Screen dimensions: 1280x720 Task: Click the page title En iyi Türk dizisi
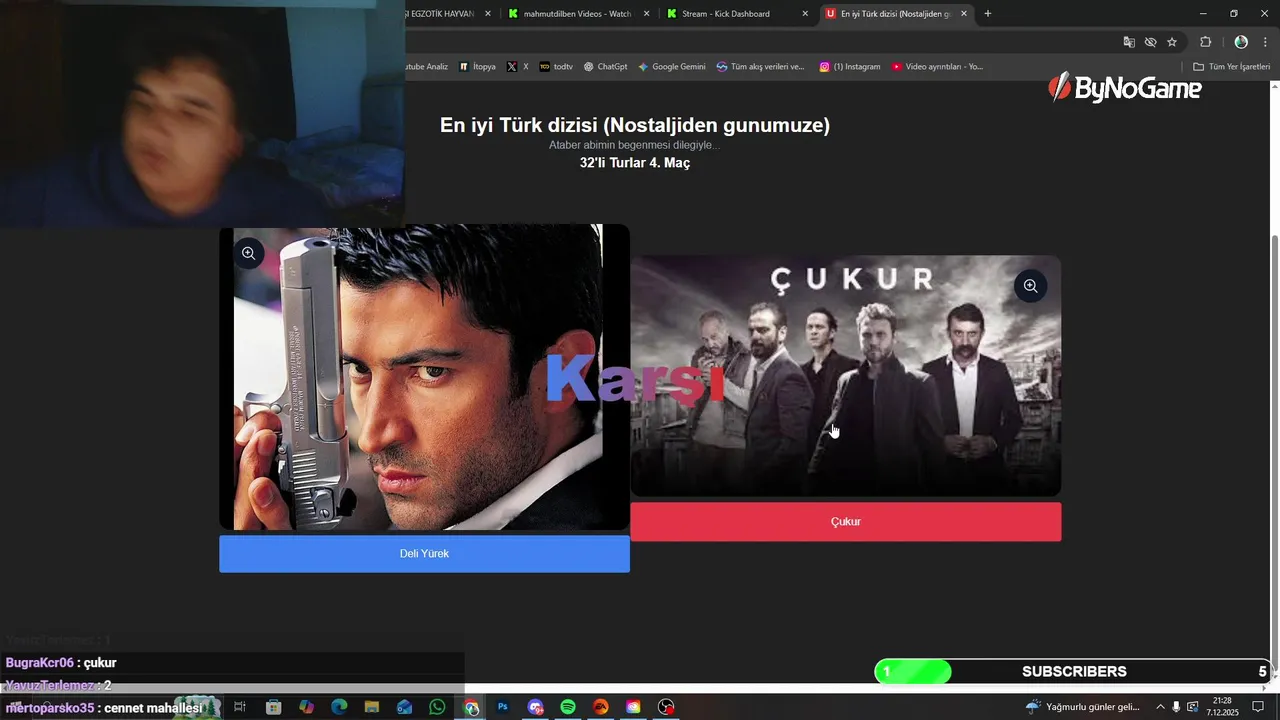pos(635,125)
